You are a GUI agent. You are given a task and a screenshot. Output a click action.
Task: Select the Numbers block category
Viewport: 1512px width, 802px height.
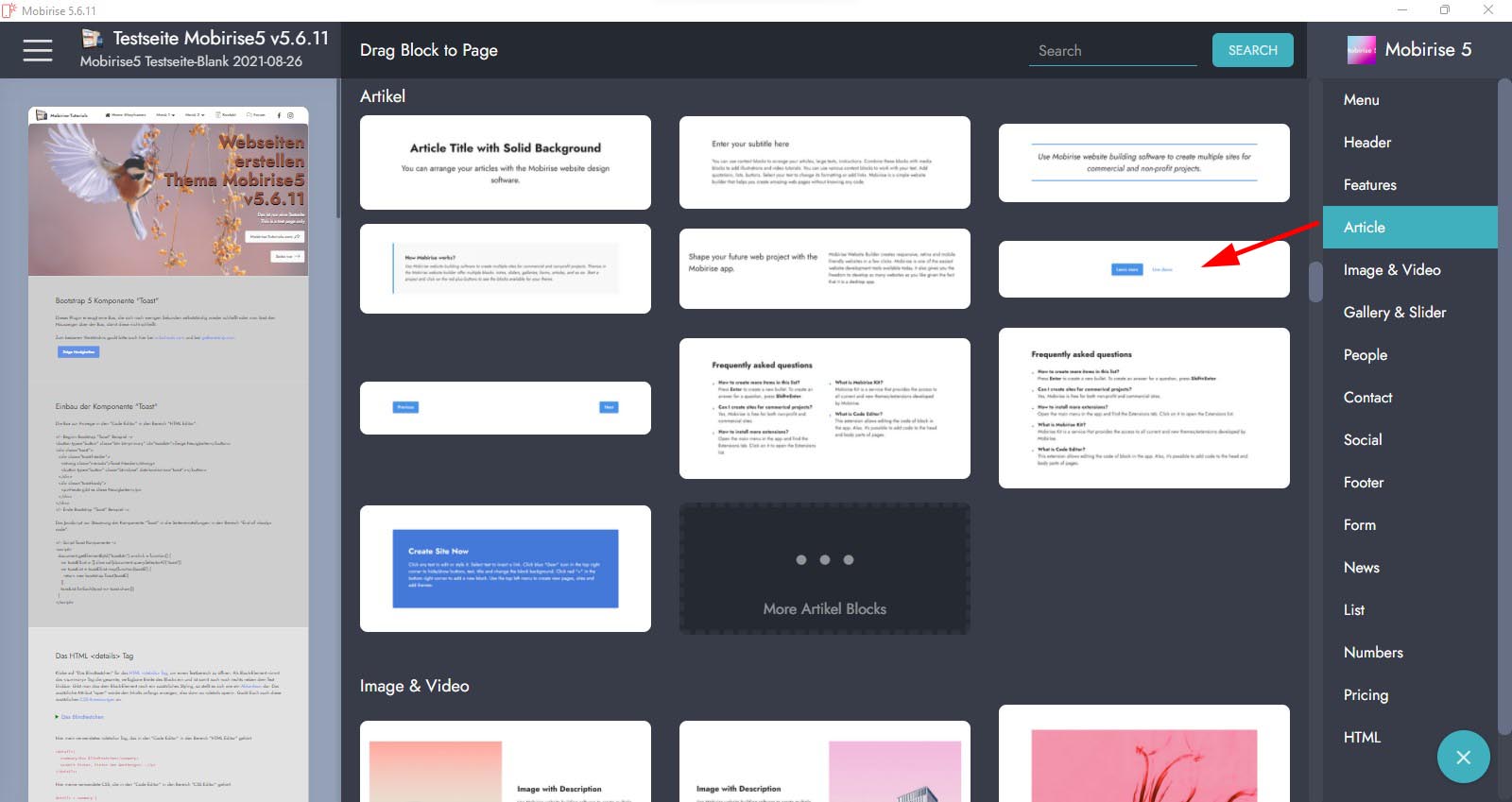[1410, 652]
